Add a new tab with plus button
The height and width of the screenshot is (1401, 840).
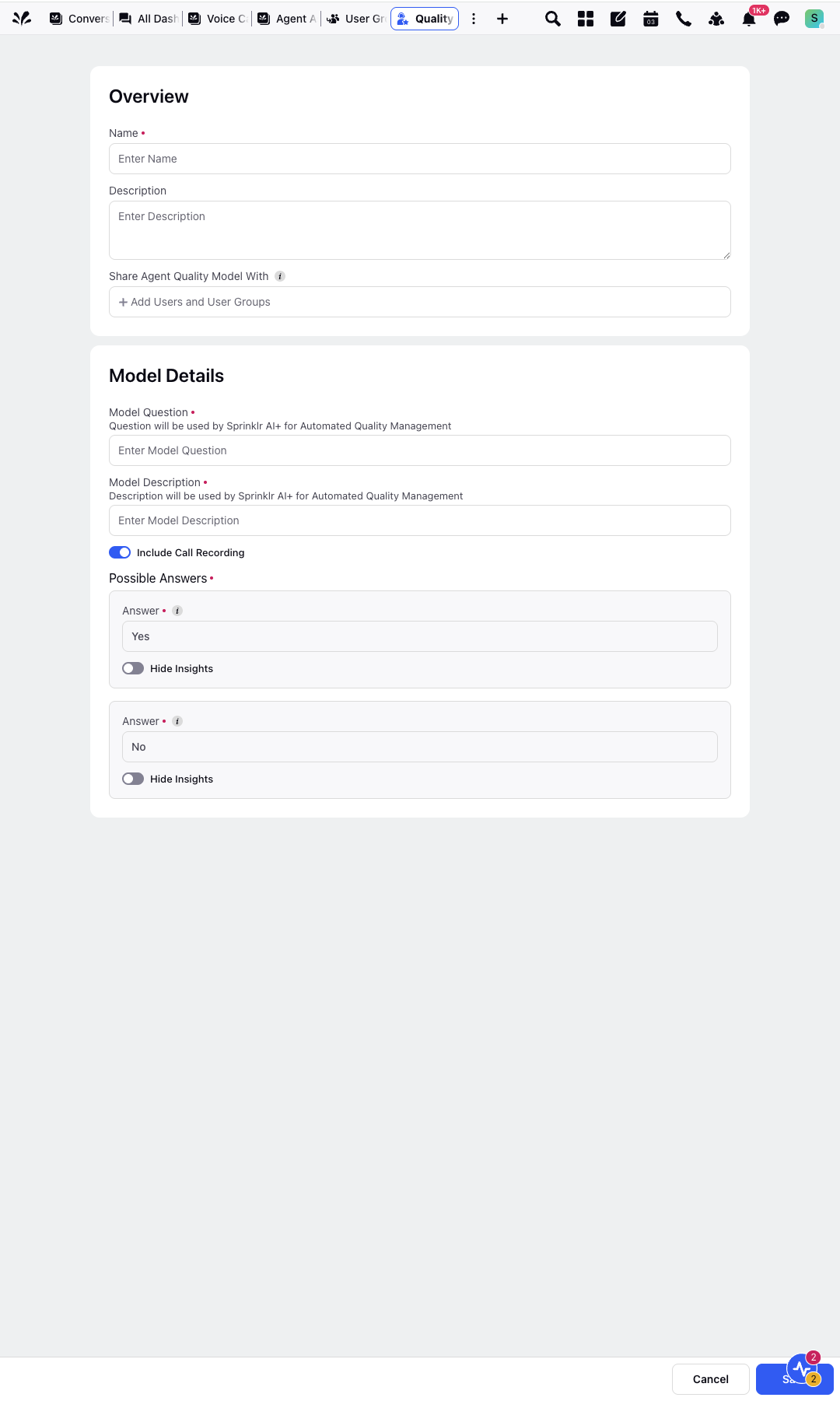pyautogui.click(x=502, y=19)
